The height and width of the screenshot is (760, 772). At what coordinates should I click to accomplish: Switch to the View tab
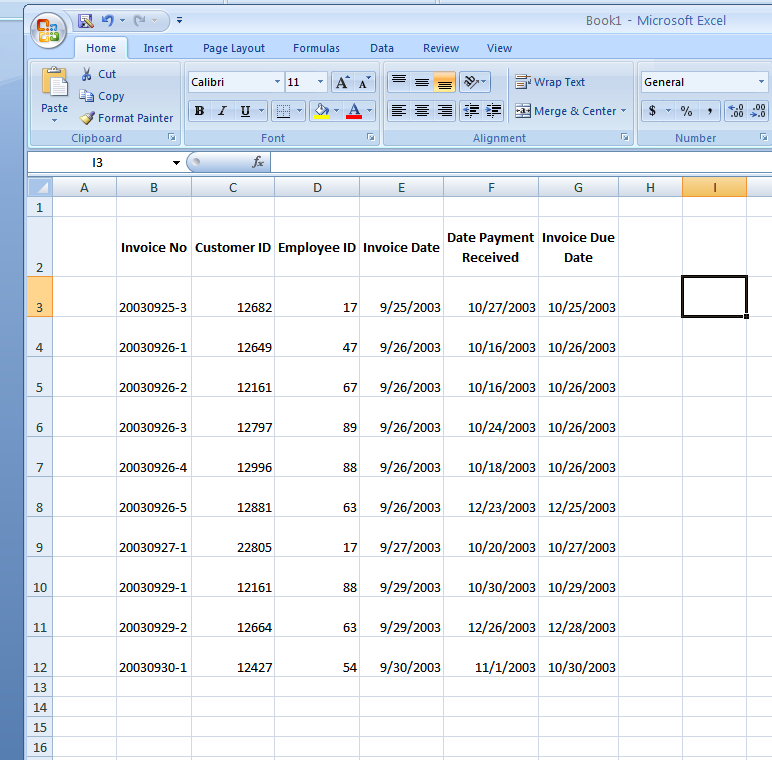[x=499, y=48]
